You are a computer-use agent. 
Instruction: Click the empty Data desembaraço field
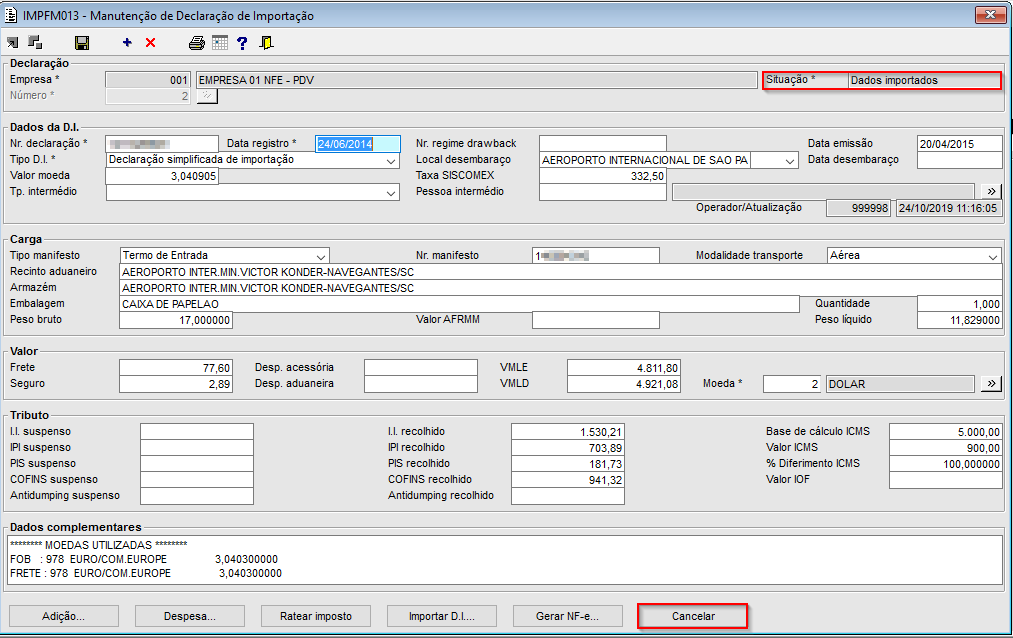point(959,160)
